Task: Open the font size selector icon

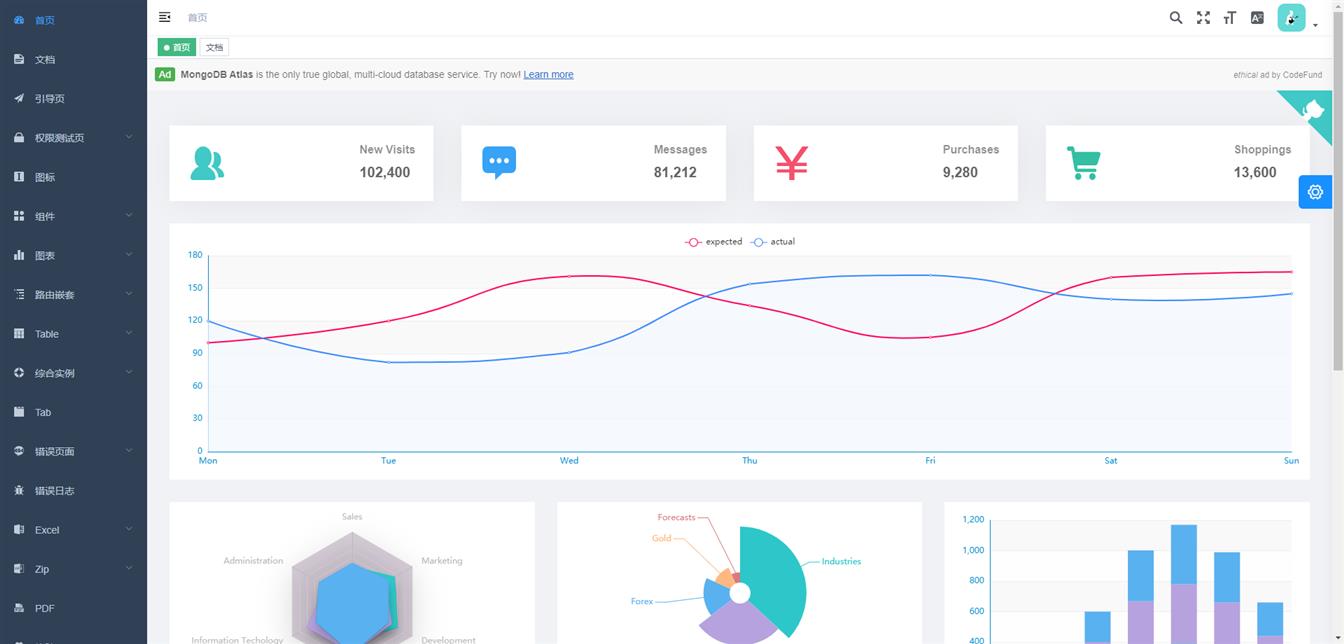Action: (x=1230, y=17)
